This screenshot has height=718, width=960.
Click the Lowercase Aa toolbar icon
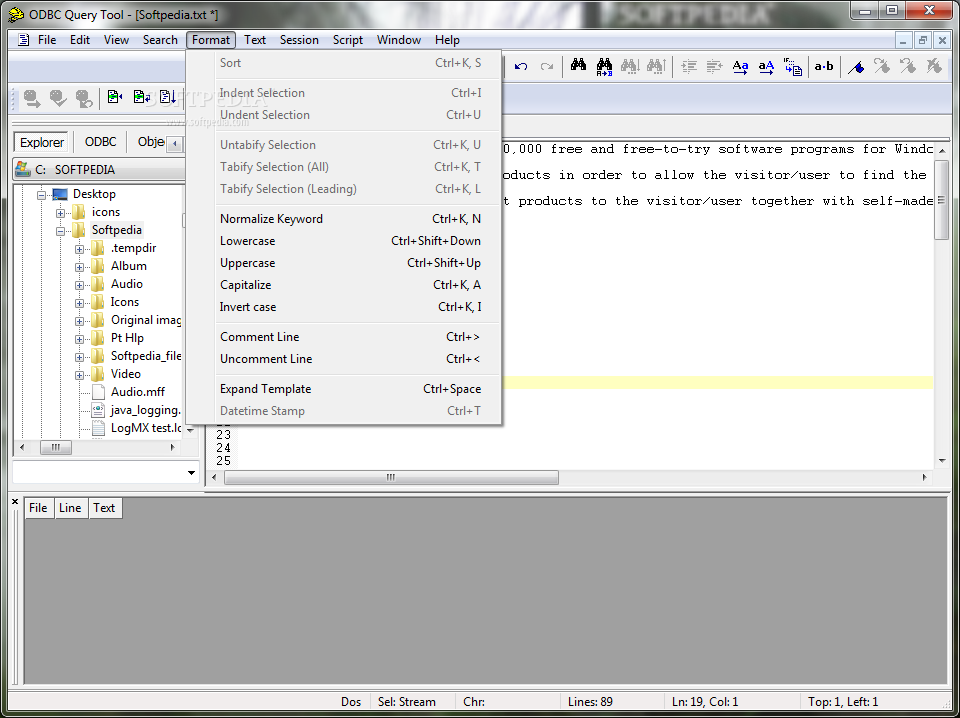[x=740, y=66]
